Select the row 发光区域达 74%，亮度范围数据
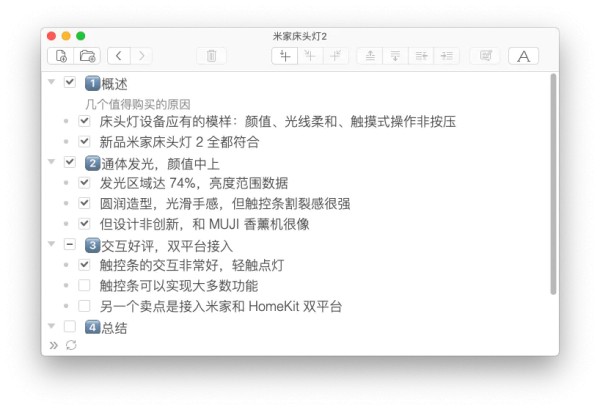600x410 pixels. tap(194, 183)
